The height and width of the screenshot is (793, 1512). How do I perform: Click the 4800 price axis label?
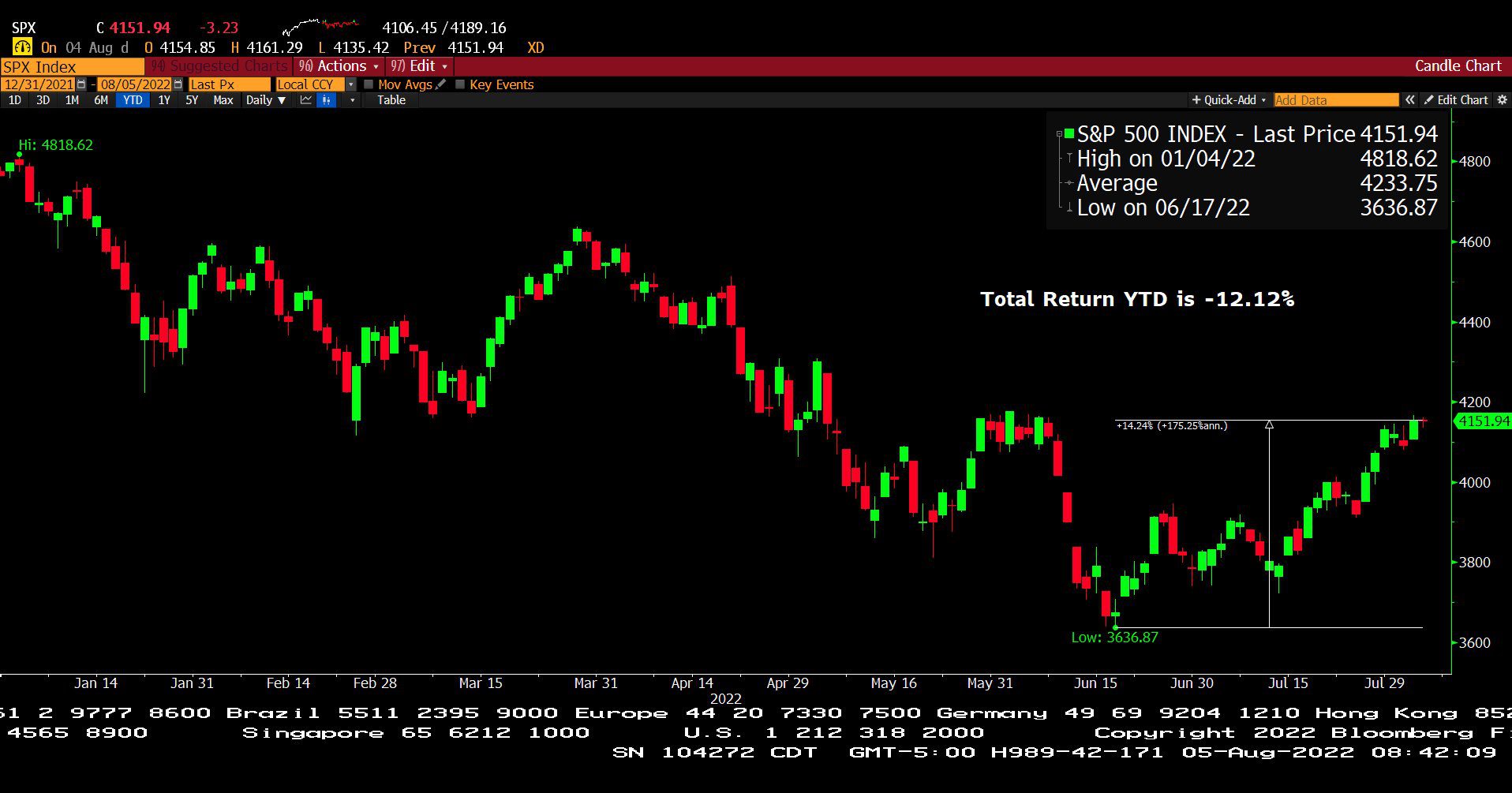(1475, 162)
